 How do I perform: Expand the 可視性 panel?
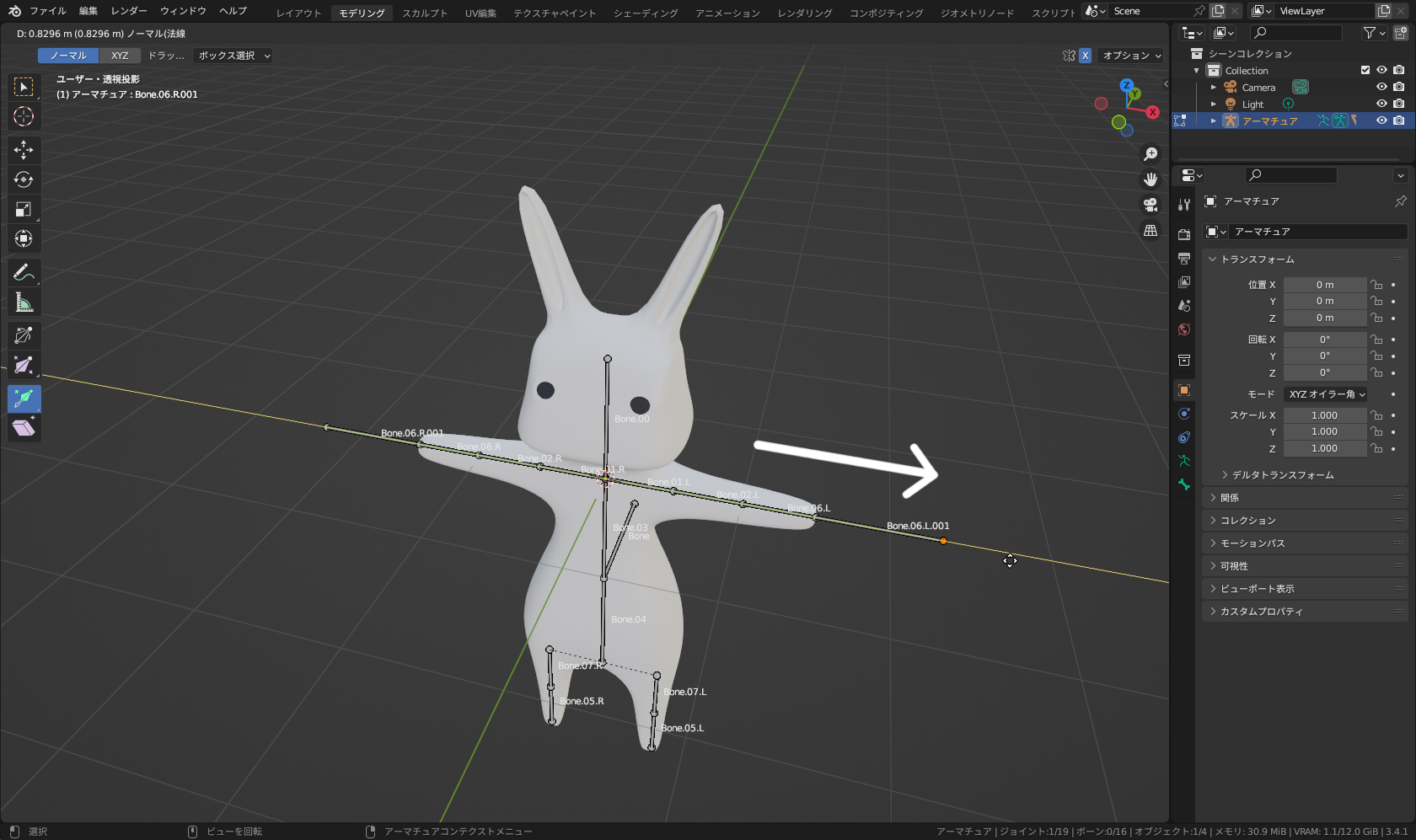pyautogui.click(x=1305, y=566)
